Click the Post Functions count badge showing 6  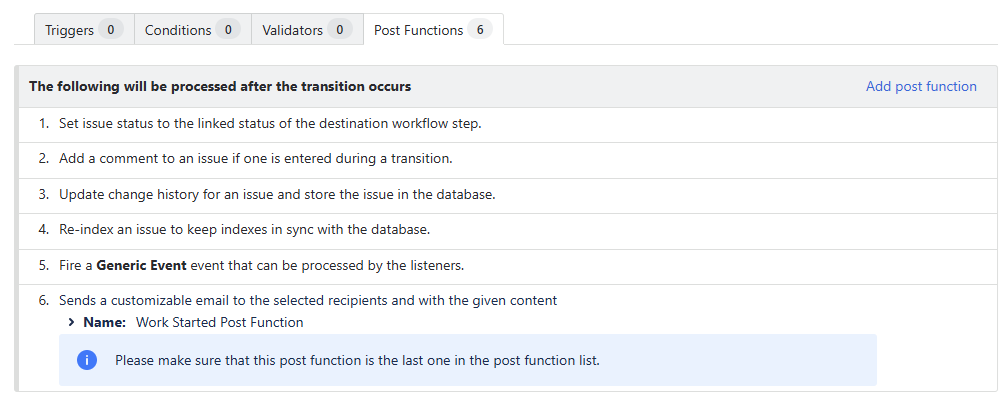(x=480, y=30)
